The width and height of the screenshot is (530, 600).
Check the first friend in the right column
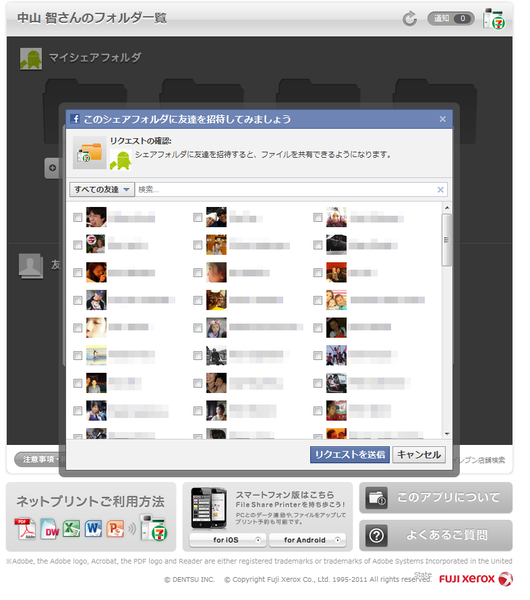pos(318,217)
